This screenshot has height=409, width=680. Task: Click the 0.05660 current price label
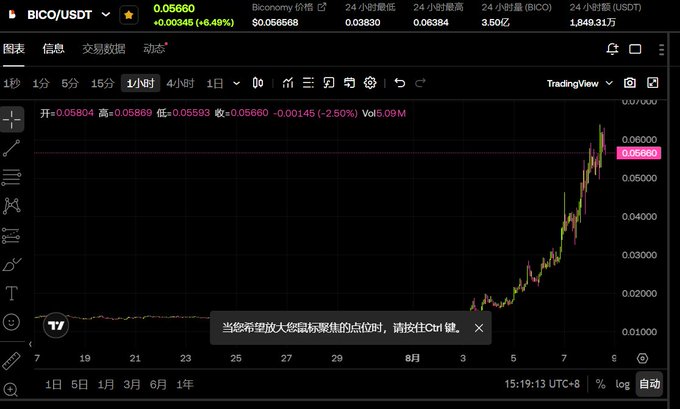pos(639,153)
